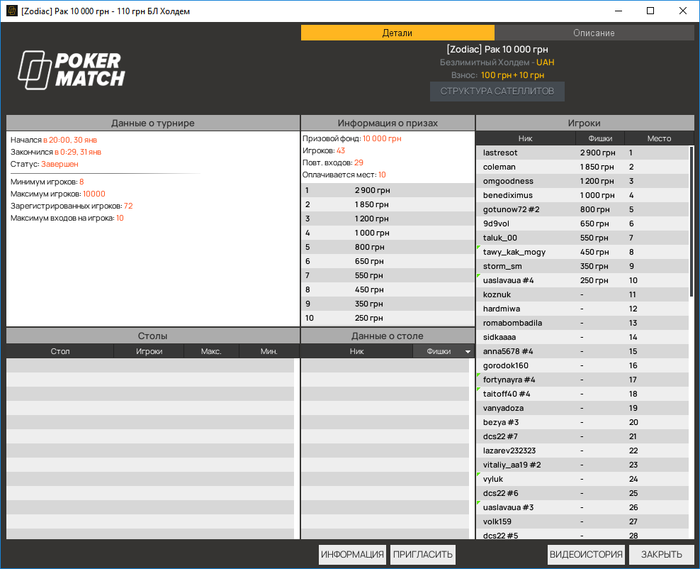
Task: Click the ПРИГЛАСИТЬ button
Action: pyautogui.click(x=423, y=554)
